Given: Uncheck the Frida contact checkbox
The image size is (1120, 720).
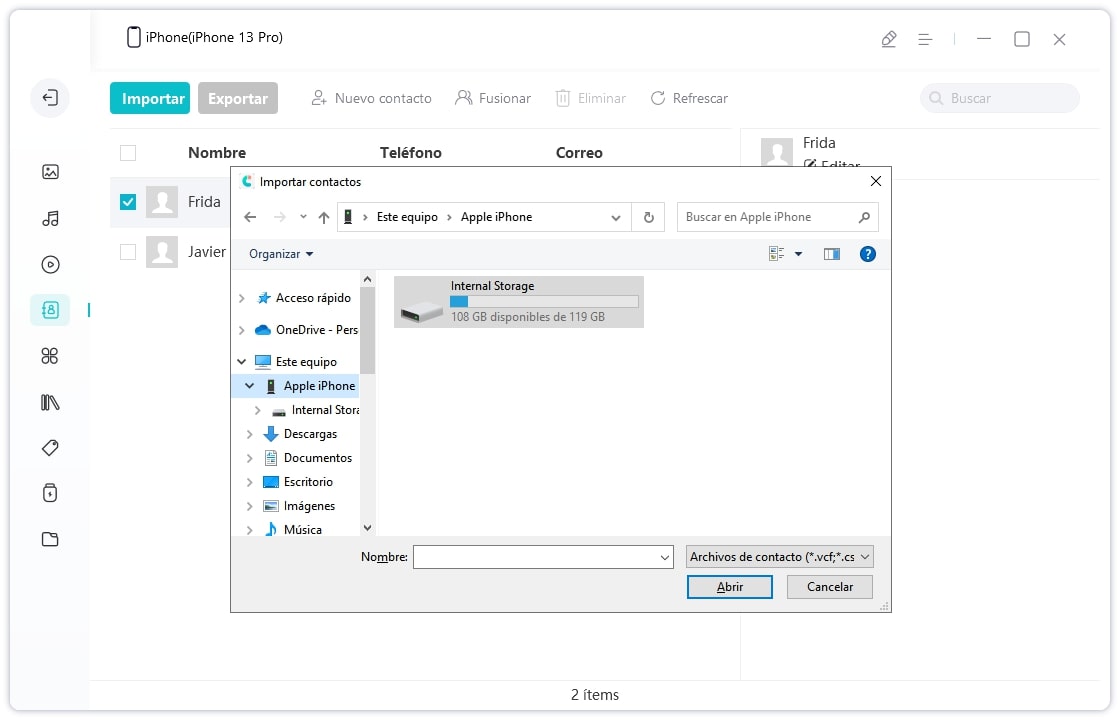Looking at the screenshot, I should [x=128, y=202].
